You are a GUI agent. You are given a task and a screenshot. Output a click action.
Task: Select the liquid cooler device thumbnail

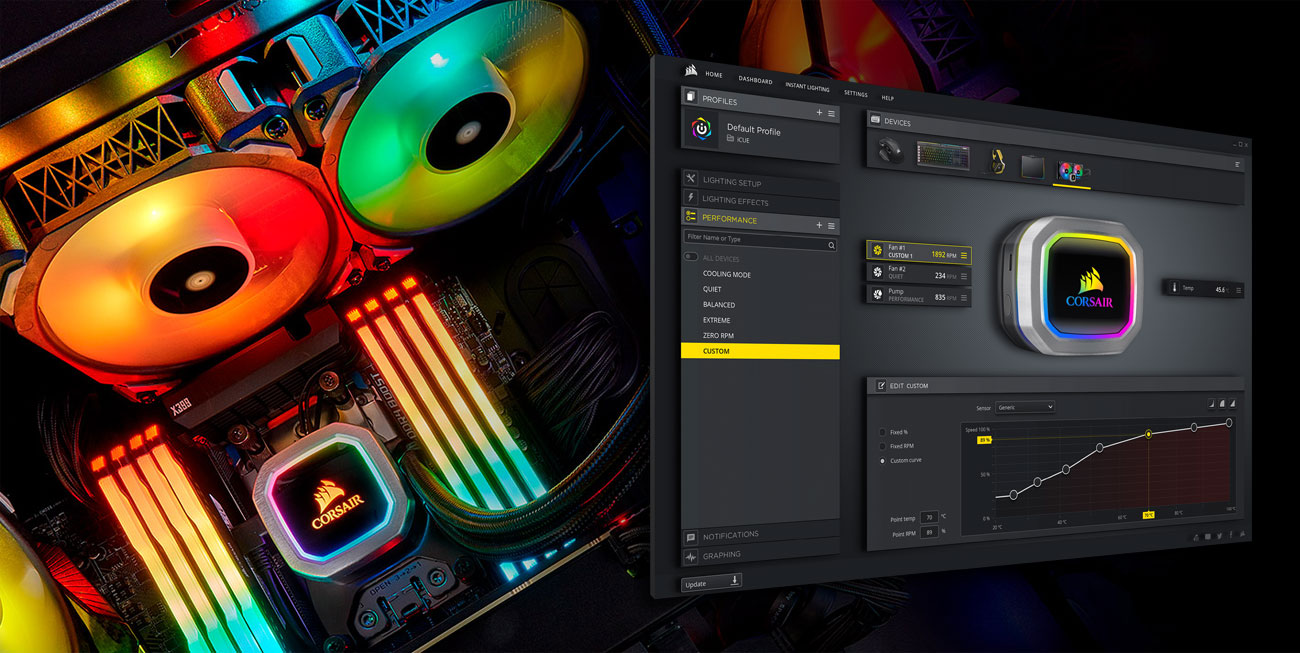pos(1074,171)
